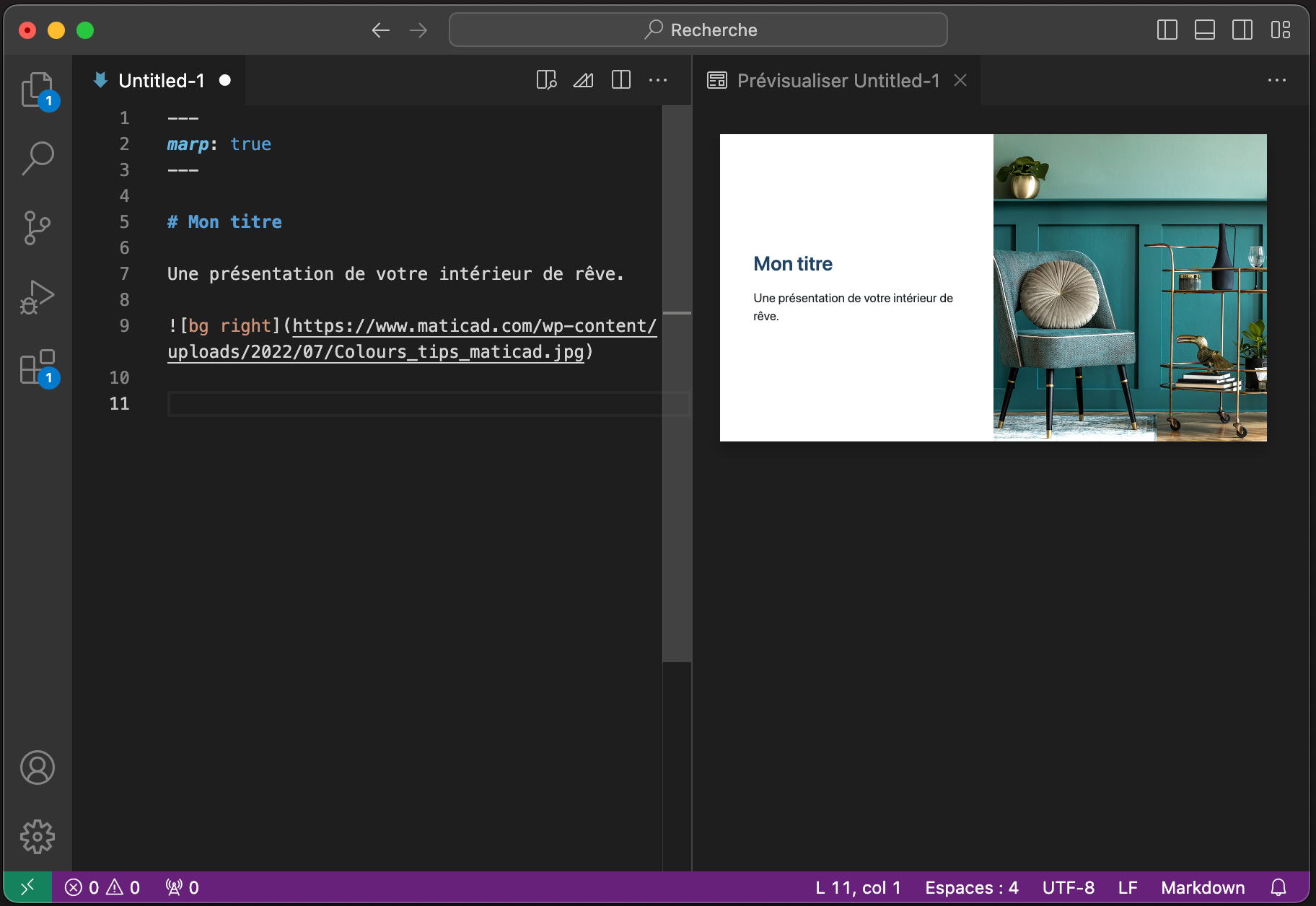Split the editor to the right
Image resolution: width=1316 pixels, height=906 pixels.
coord(621,80)
